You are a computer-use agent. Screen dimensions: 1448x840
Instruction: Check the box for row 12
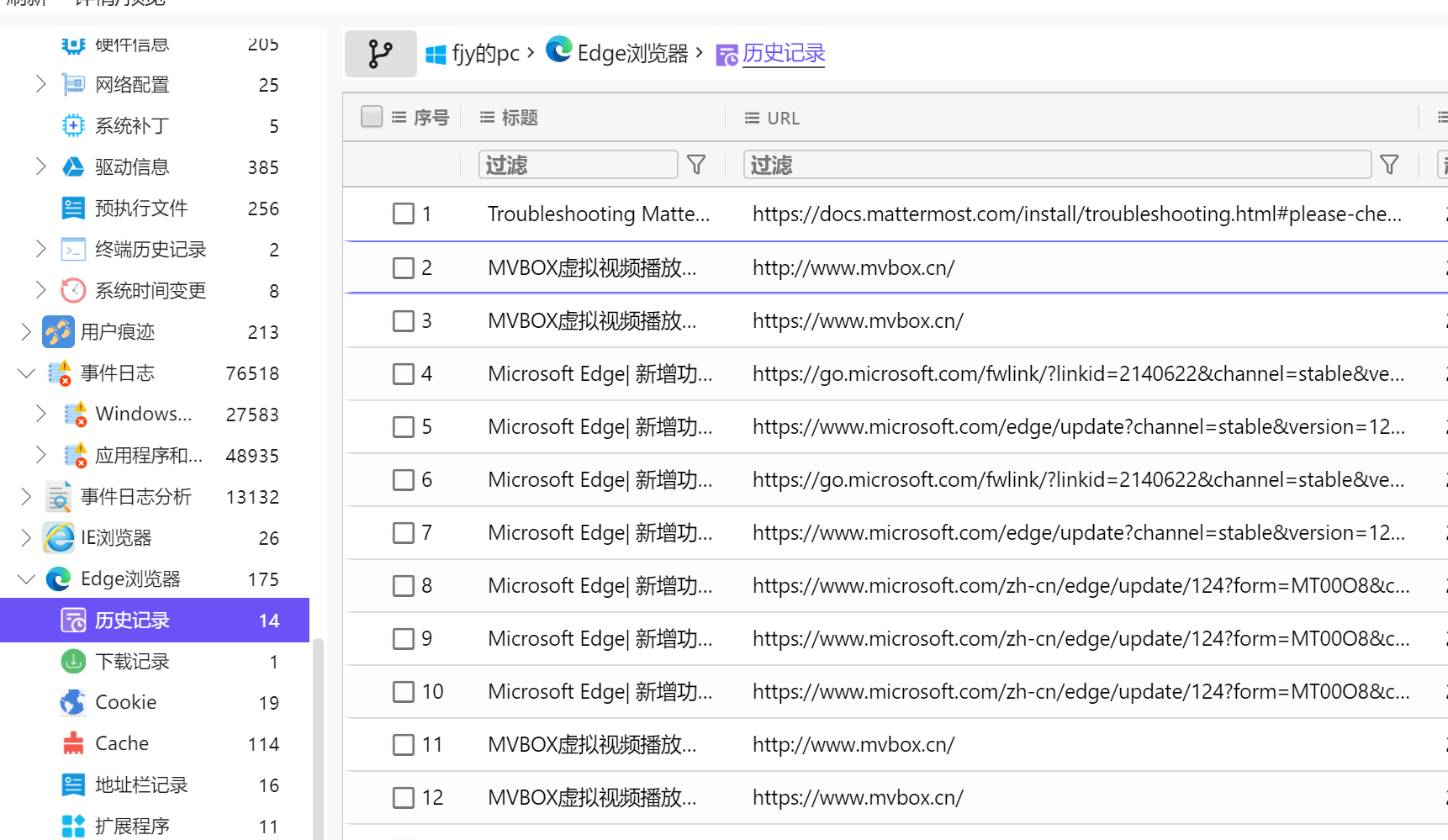pyautogui.click(x=404, y=797)
